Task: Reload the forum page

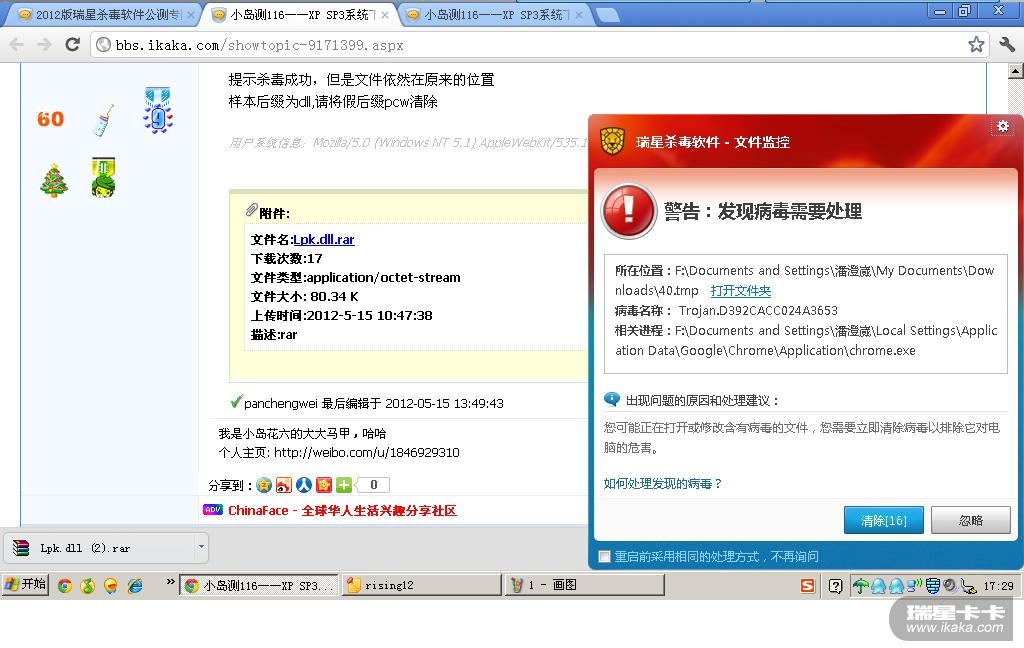Action: click(x=73, y=44)
